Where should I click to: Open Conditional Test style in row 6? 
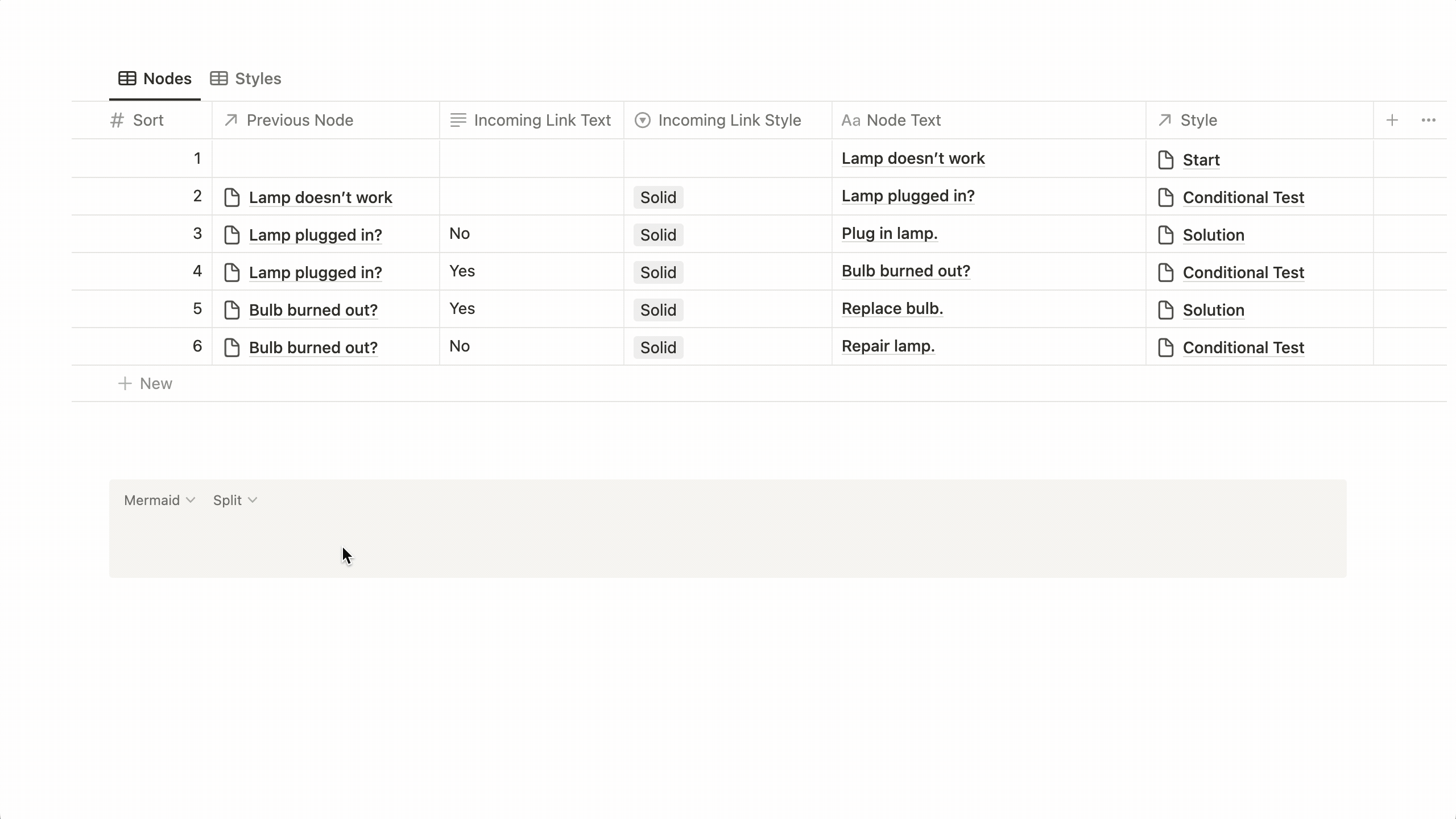[1243, 348]
